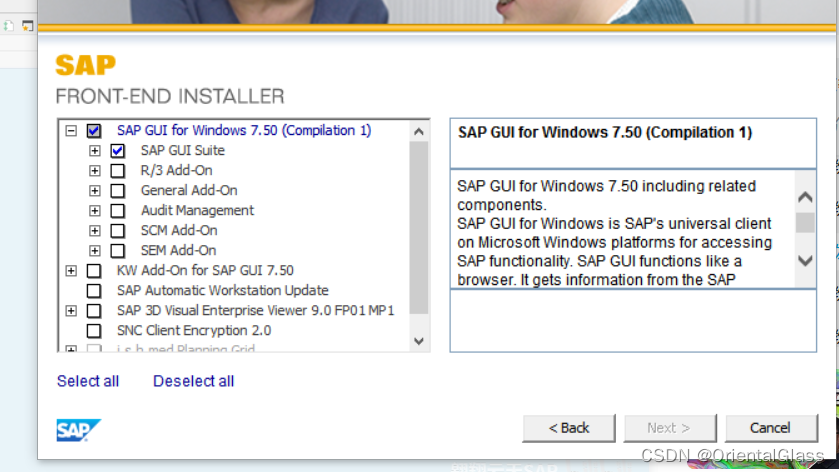
Task: Click the blue SAP logo at bottom left
Action: [79, 430]
